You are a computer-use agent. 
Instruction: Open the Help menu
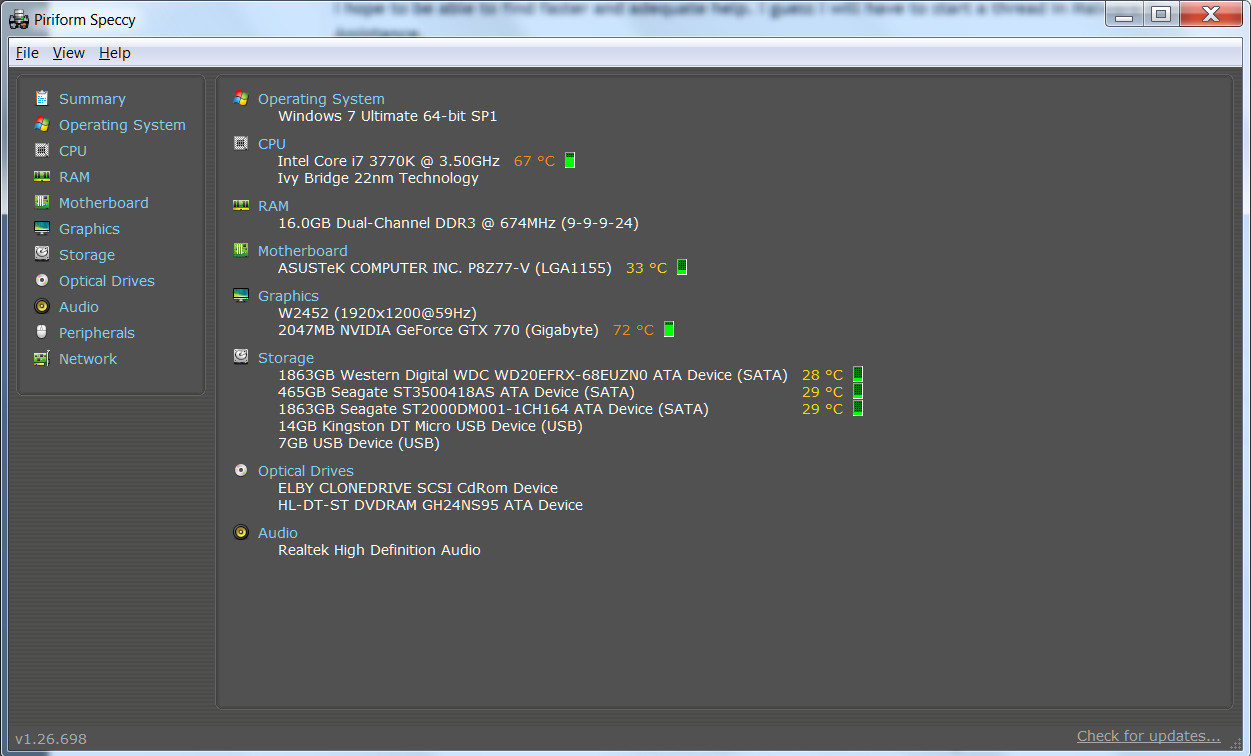point(115,53)
